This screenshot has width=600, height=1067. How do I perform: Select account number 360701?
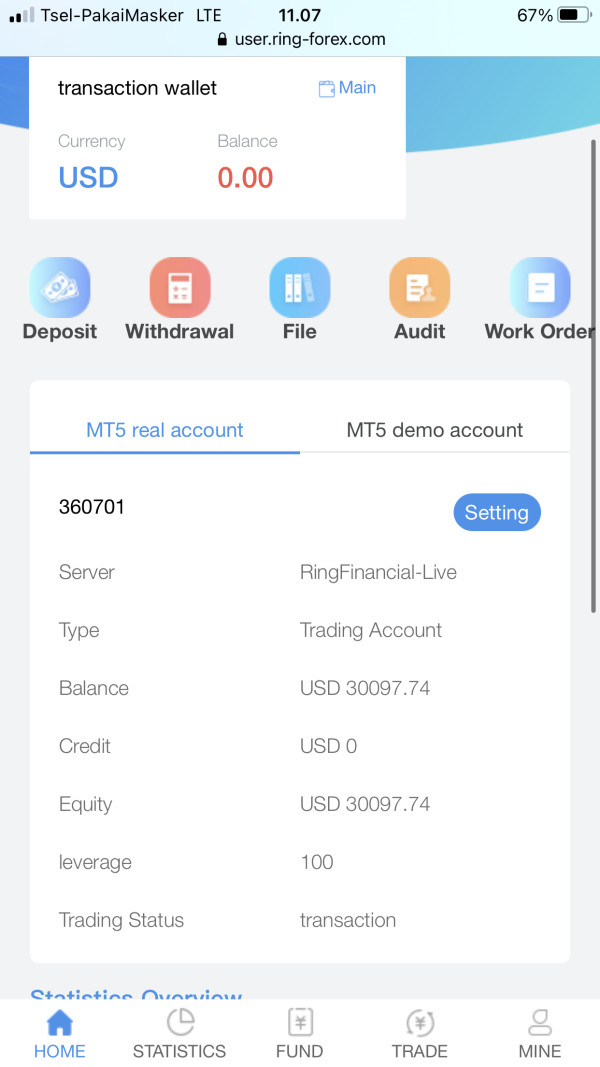(x=92, y=507)
